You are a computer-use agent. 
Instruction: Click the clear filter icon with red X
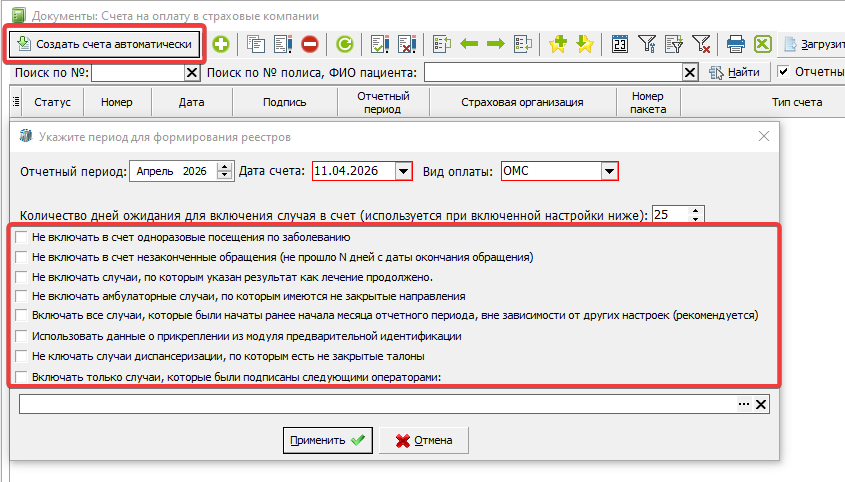click(701, 44)
